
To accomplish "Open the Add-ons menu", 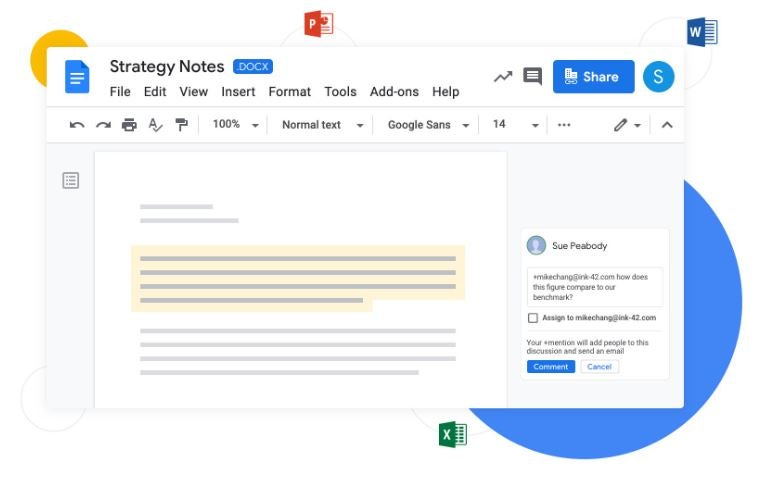I will 394,92.
